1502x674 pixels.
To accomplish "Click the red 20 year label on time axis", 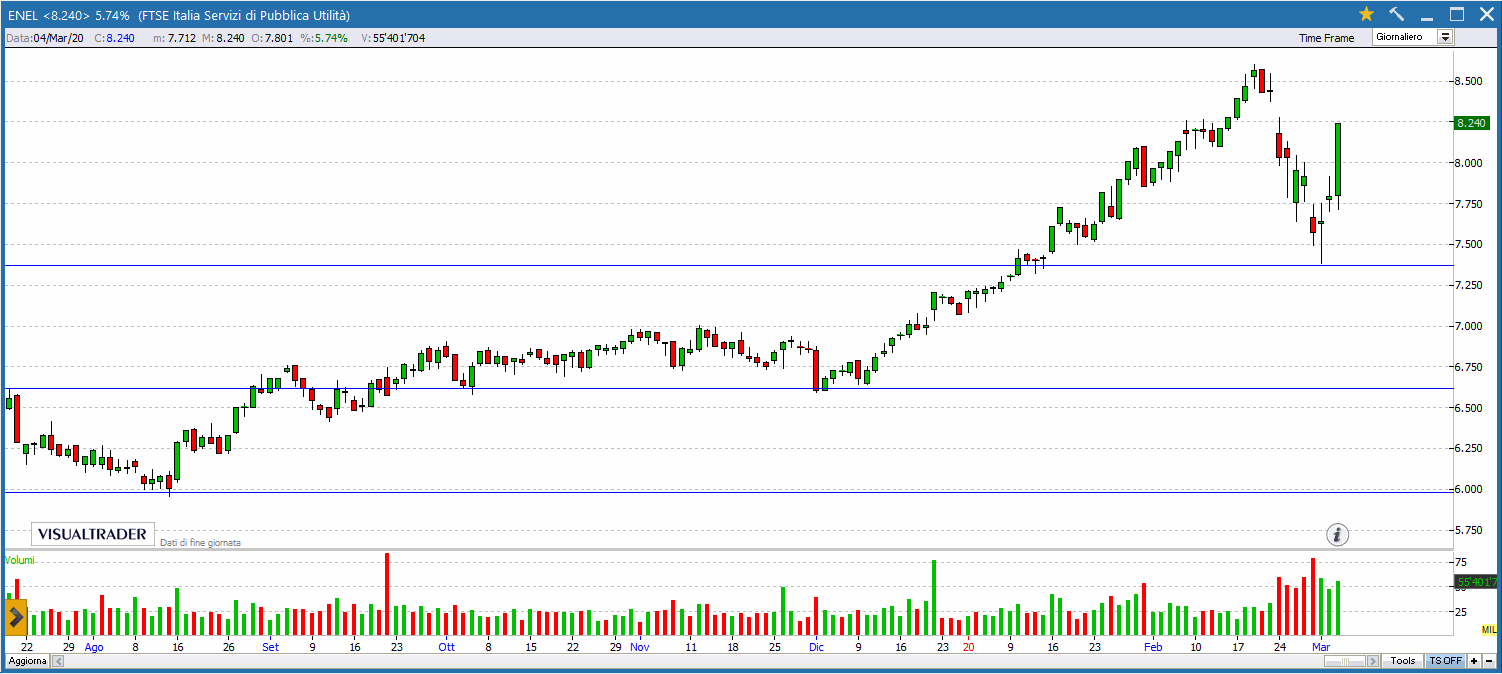I will (968, 647).
